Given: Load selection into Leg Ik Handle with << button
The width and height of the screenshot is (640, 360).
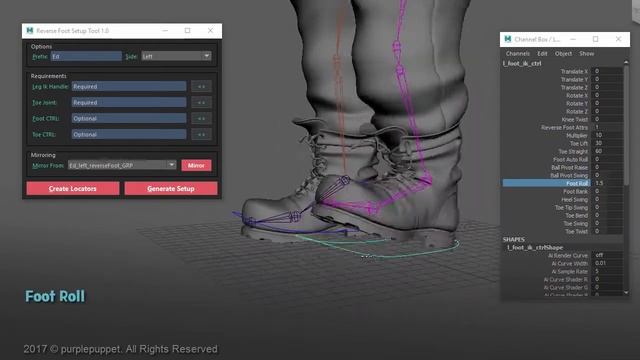Looking at the screenshot, I should click(x=201, y=87).
